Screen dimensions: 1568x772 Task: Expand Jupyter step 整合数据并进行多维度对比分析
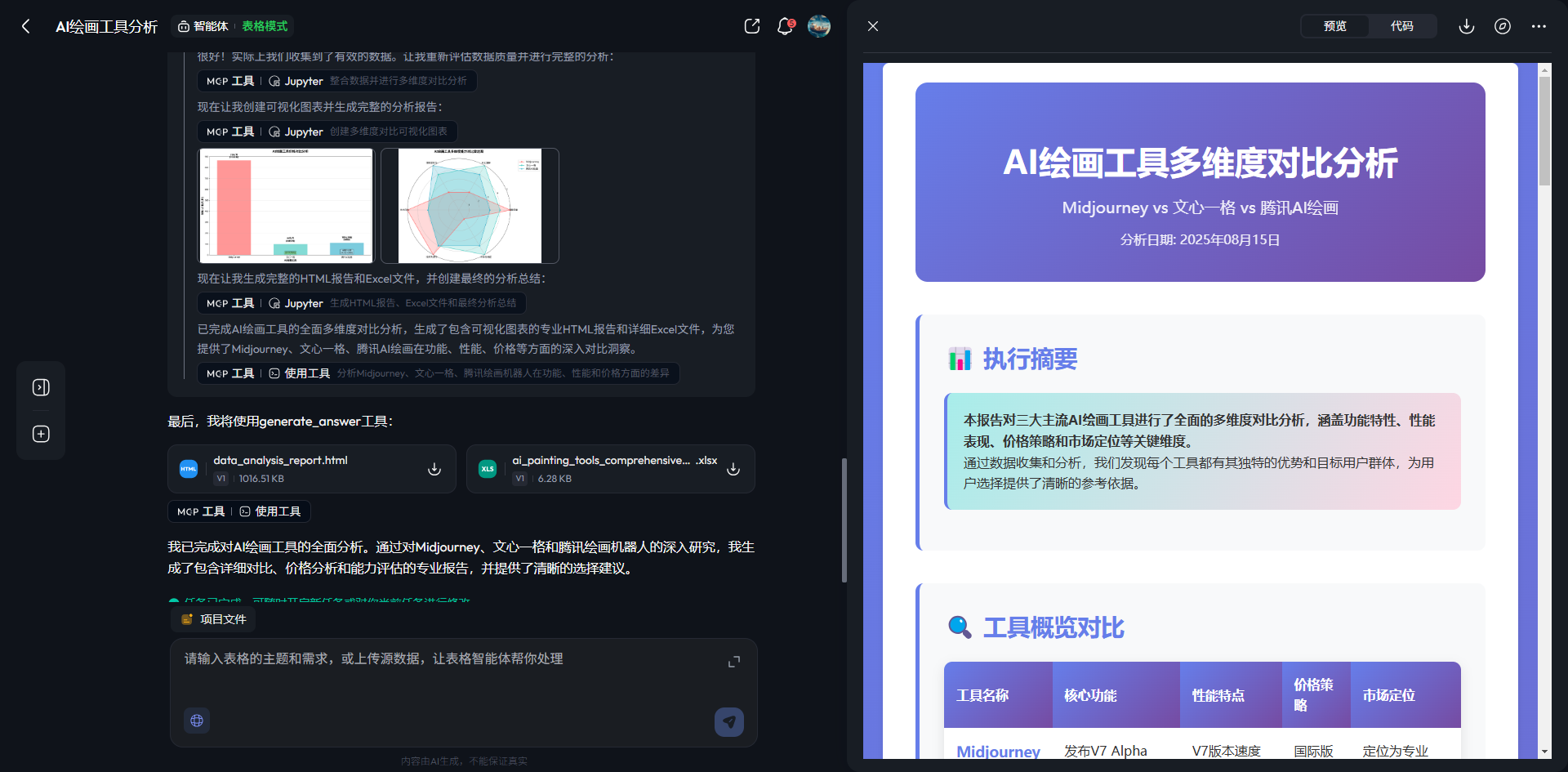[336, 81]
